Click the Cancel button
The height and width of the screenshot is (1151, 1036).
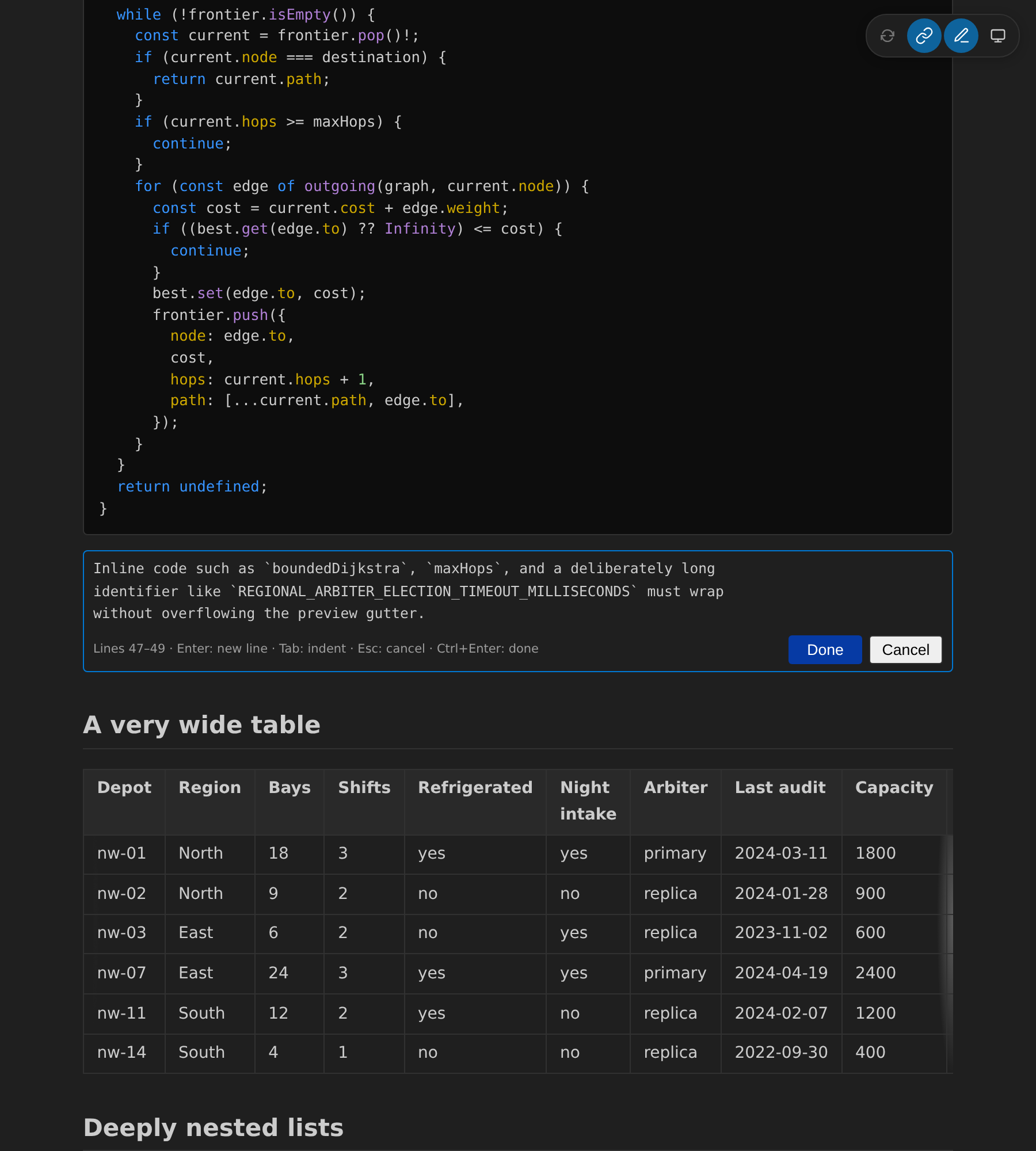(906, 650)
